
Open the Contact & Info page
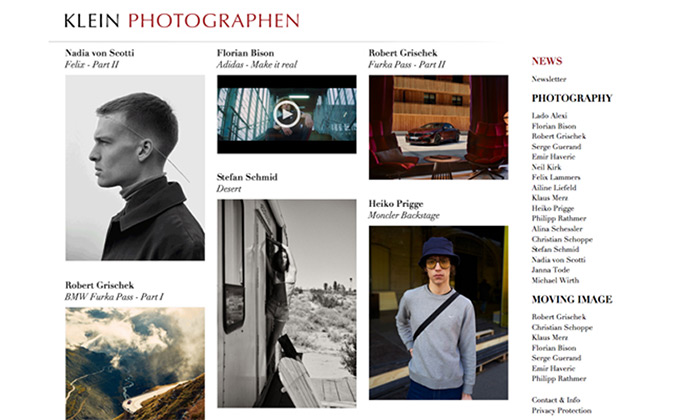[x=556, y=400]
